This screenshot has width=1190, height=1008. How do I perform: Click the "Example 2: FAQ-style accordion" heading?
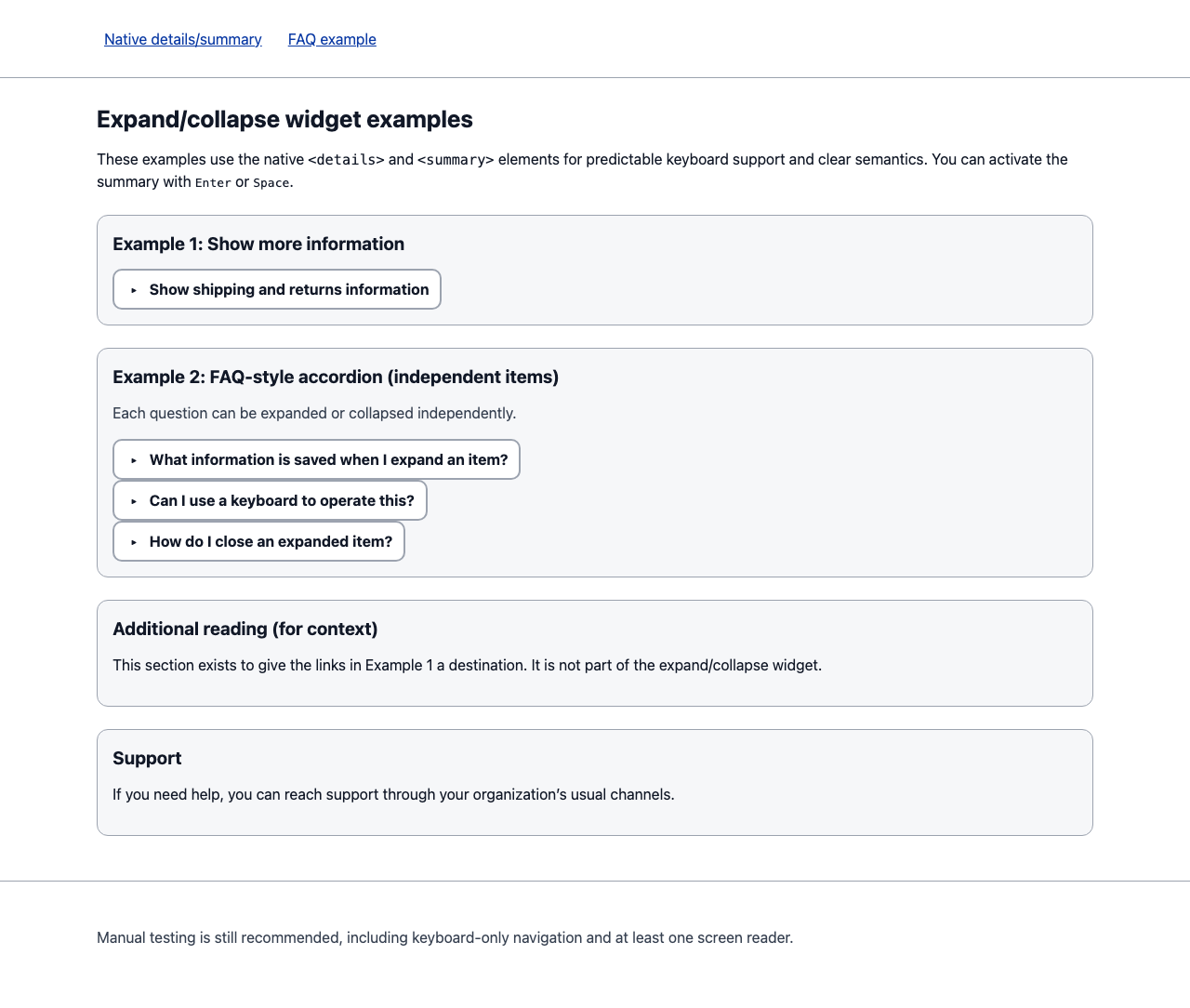(336, 378)
